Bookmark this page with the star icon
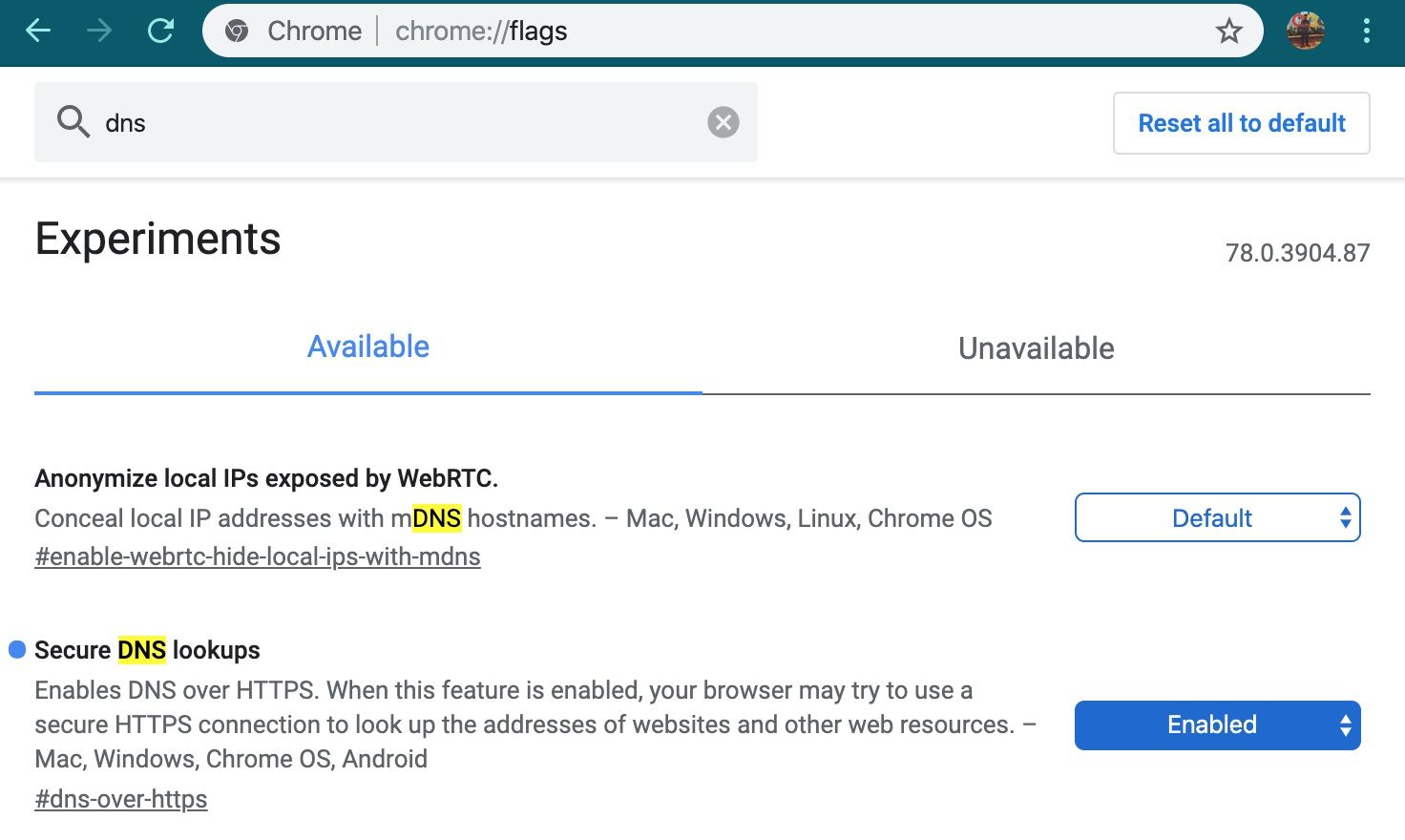The width and height of the screenshot is (1405, 840). (1228, 31)
